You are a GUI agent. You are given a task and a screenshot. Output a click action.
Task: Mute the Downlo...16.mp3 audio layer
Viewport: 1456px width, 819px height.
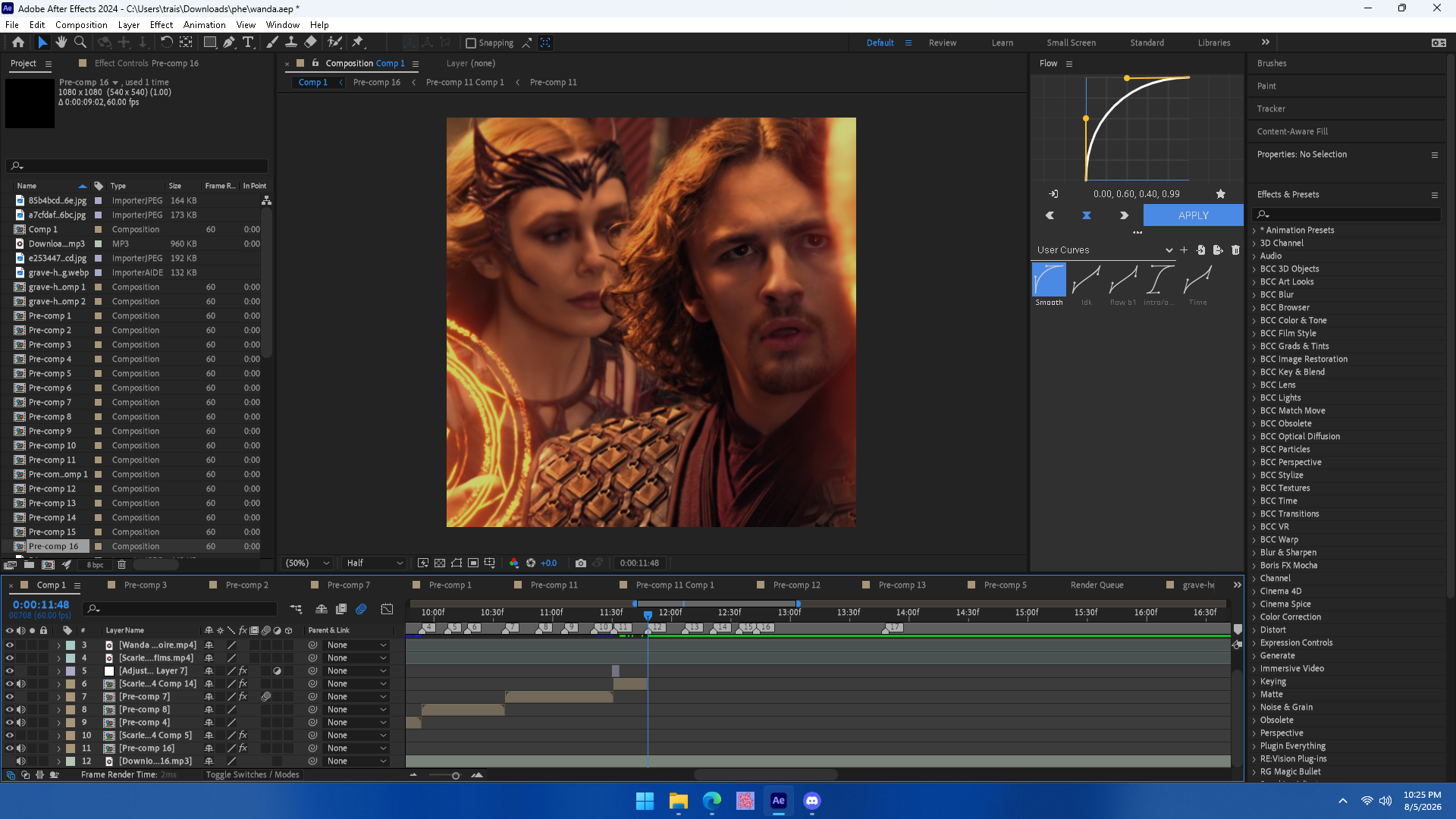tap(20, 761)
